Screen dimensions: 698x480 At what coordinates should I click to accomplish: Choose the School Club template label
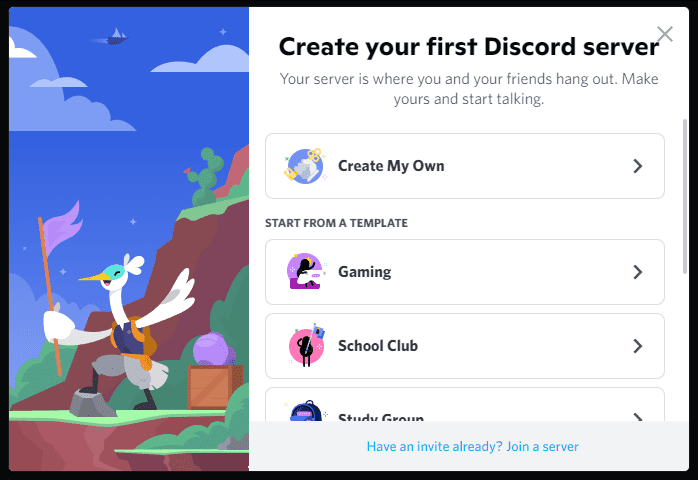pos(378,346)
